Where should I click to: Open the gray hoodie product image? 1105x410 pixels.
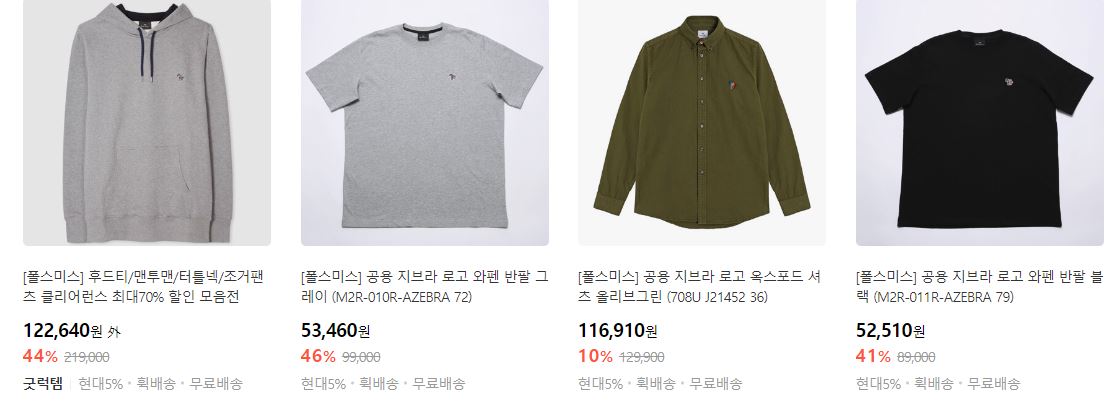tap(147, 123)
